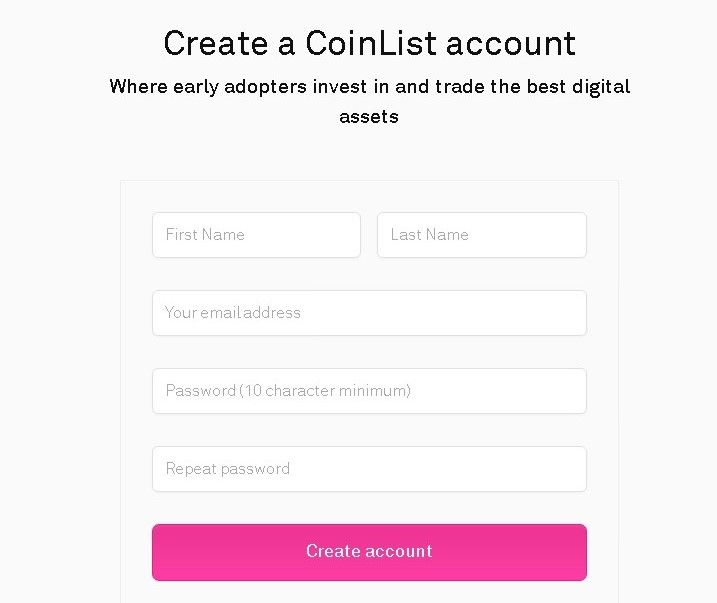Image resolution: width=717 pixels, height=603 pixels.
Task: Click the 'Last Name' placeholder text
Action: (x=429, y=235)
